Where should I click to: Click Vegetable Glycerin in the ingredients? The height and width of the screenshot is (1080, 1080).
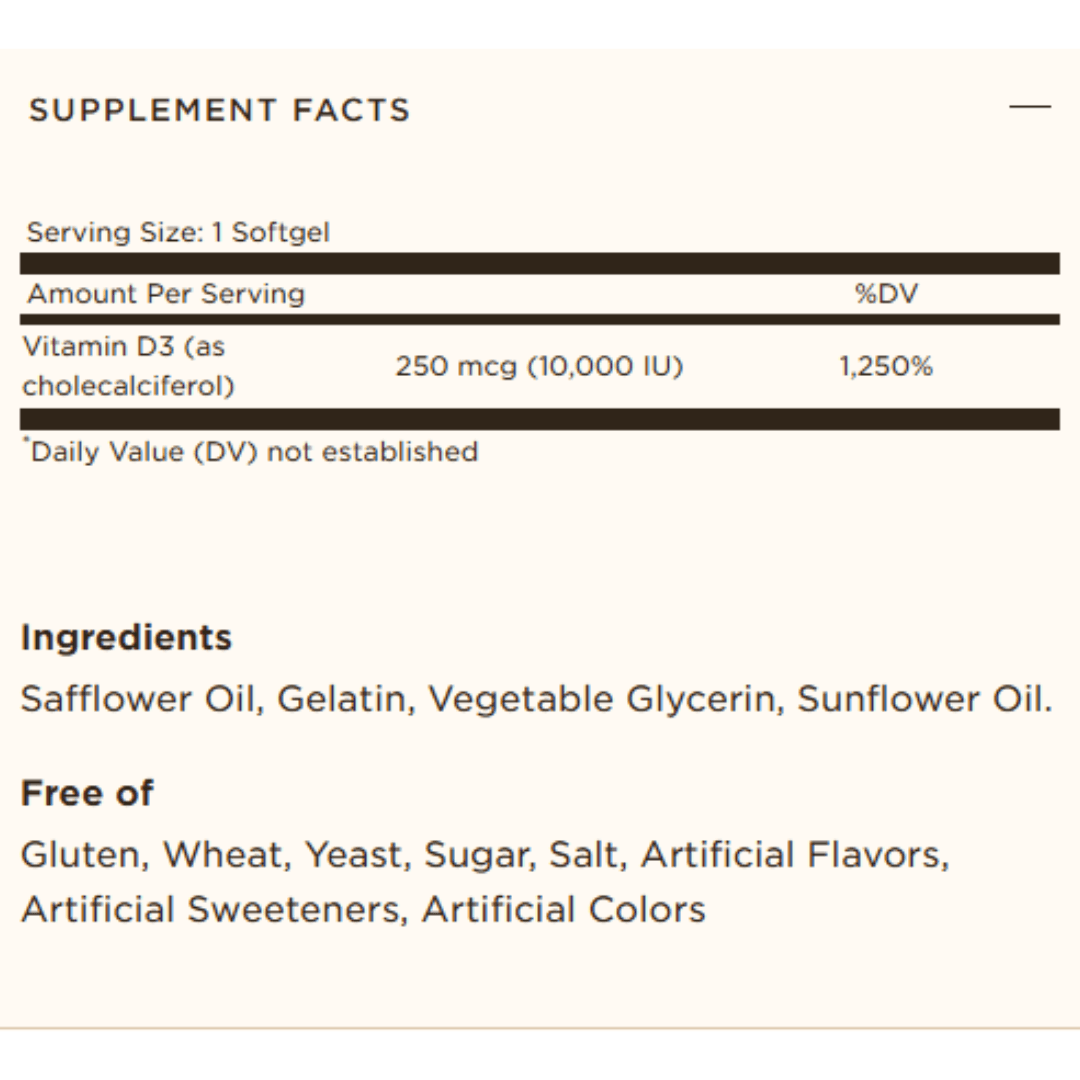pyautogui.click(x=601, y=700)
